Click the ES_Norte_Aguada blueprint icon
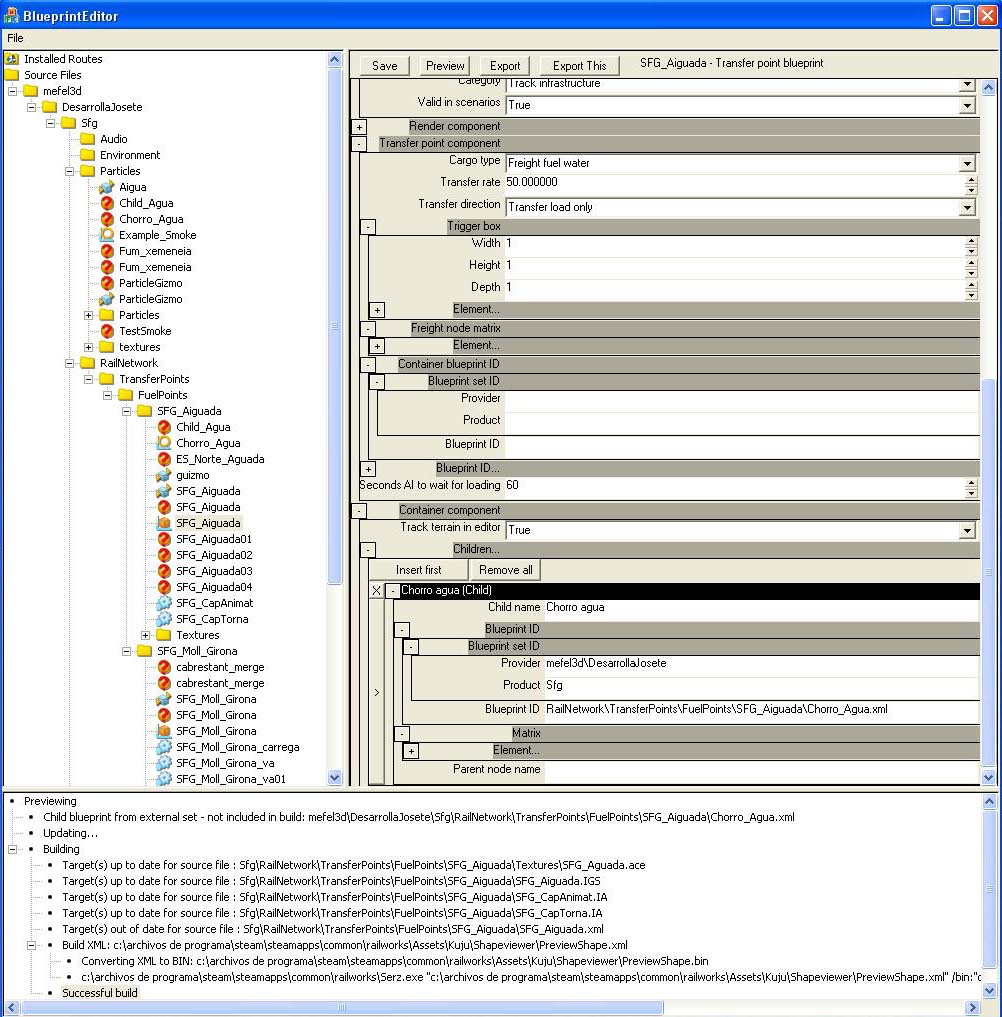The width and height of the screenshot is (1002, 1017). tap(164, 459)
